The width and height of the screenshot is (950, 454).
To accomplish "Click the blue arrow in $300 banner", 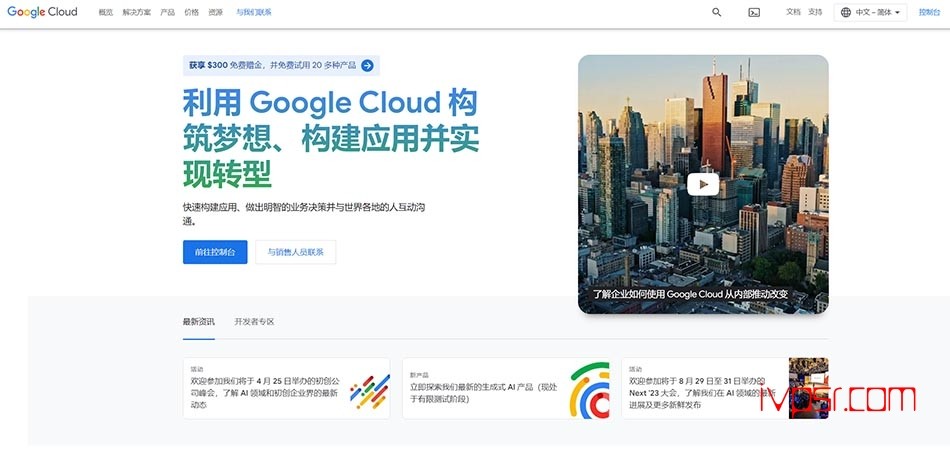I will tap(367, 65).
